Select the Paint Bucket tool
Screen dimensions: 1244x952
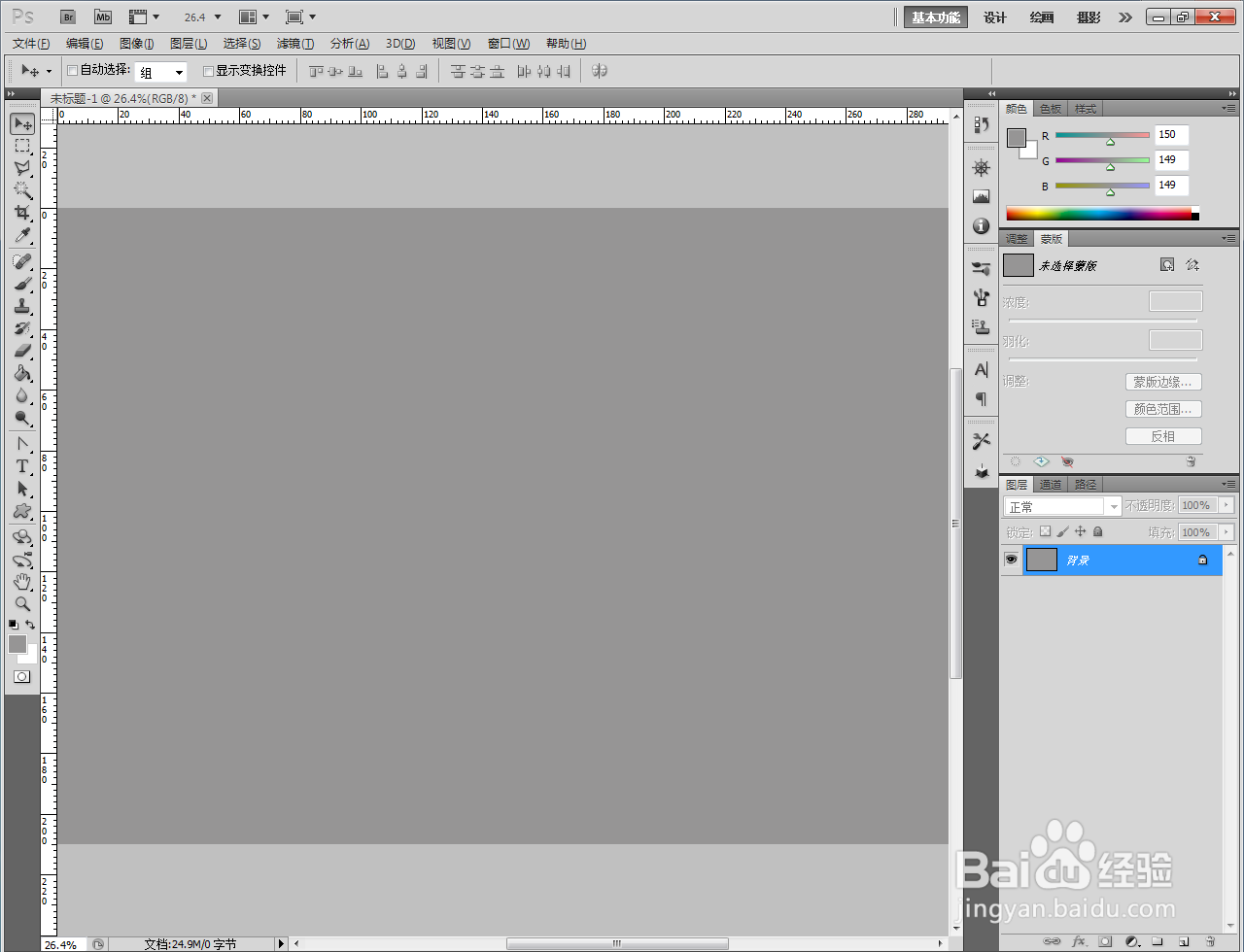pos(22,374)
